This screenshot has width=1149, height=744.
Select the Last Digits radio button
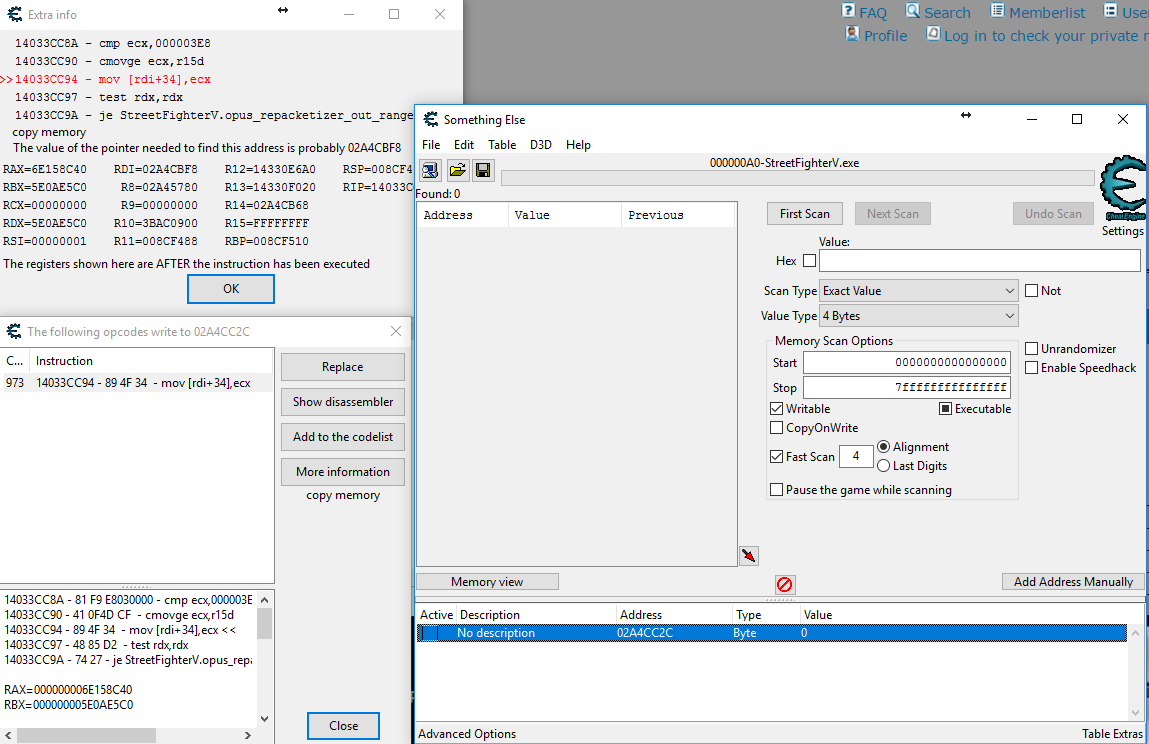pos(883,466)
